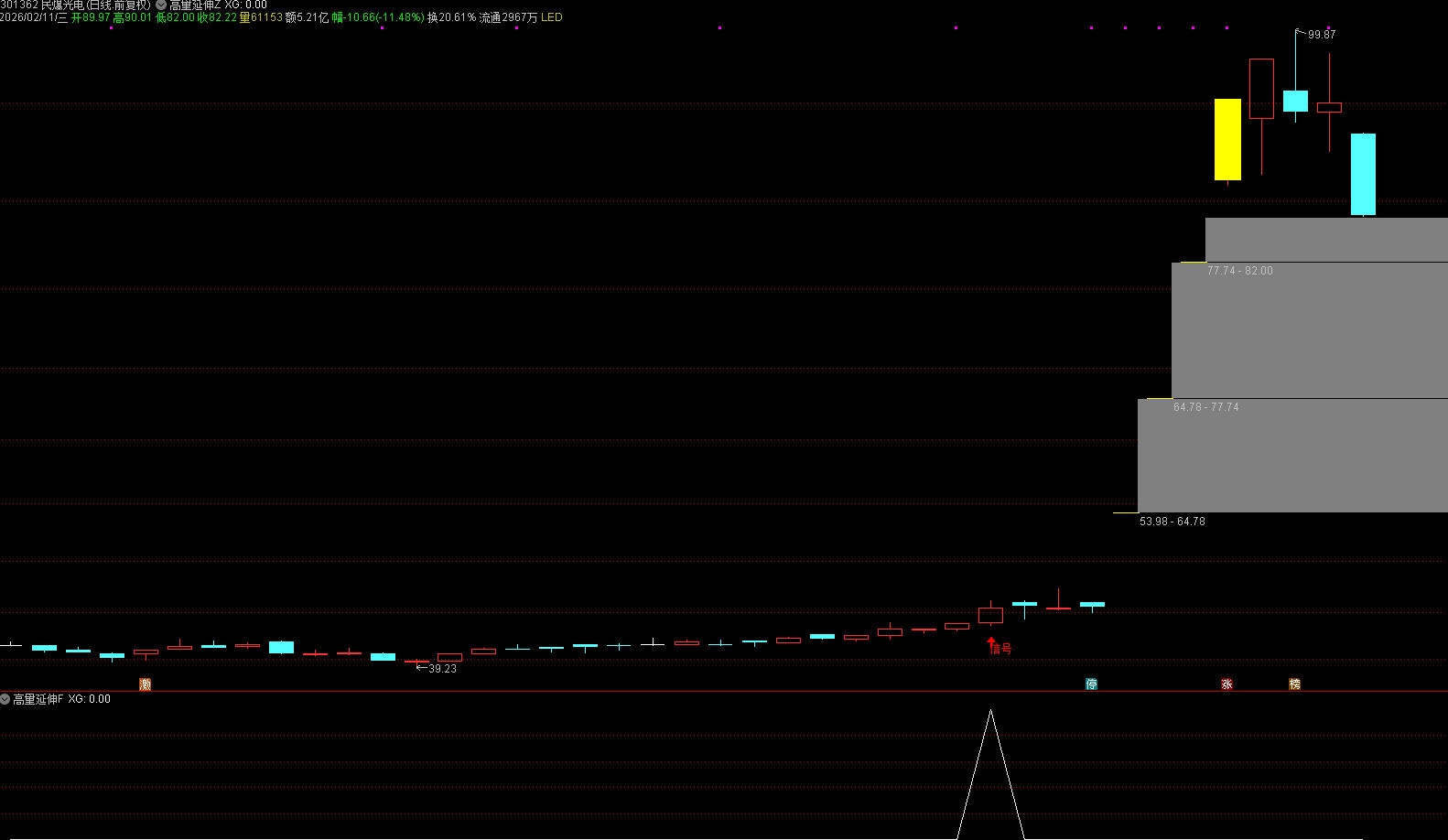
Task: Click the LED sector label in header
Action: (552, 17)
